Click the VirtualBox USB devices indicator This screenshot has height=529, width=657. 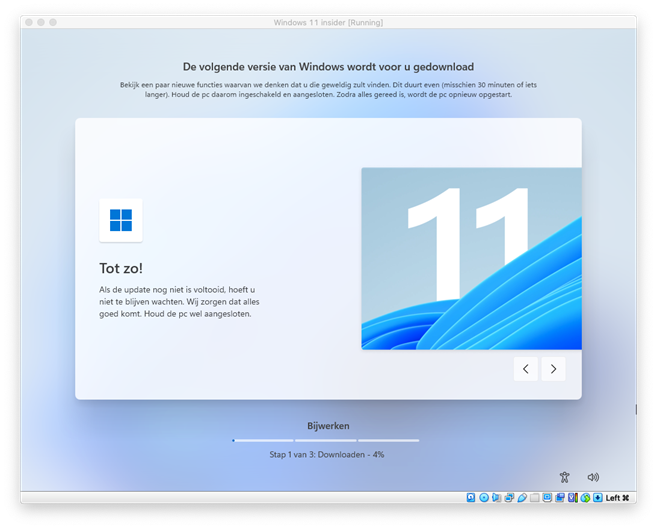pyautogui.click(x=522, y=498)
